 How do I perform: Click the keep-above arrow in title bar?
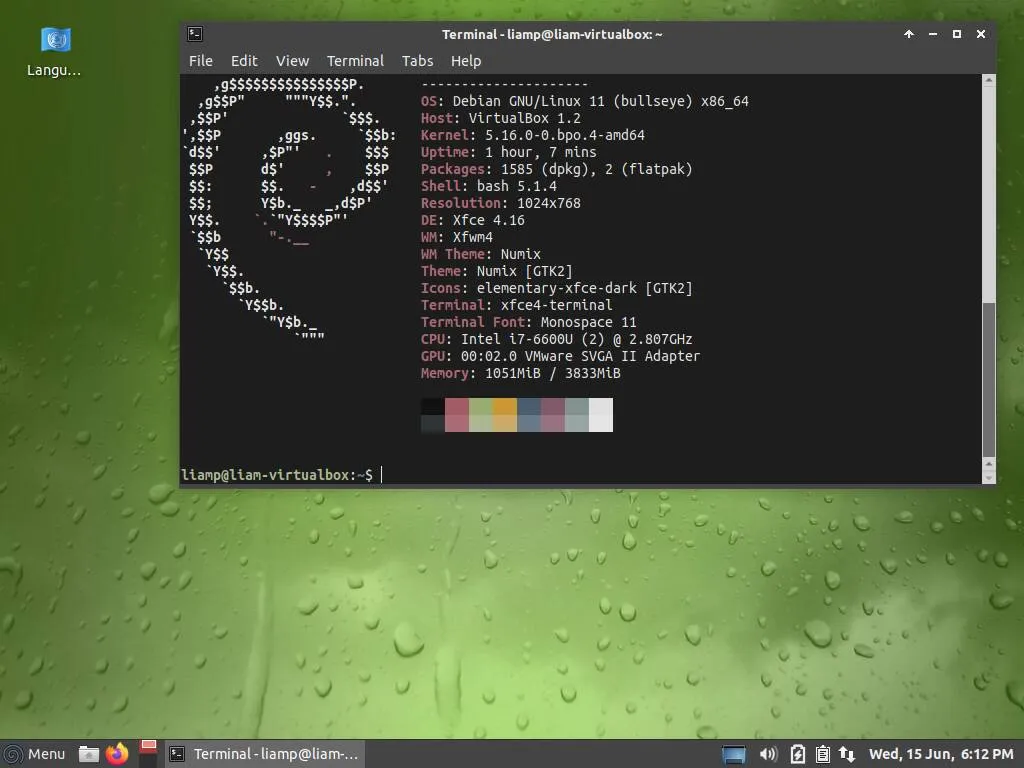coord(908,34)
